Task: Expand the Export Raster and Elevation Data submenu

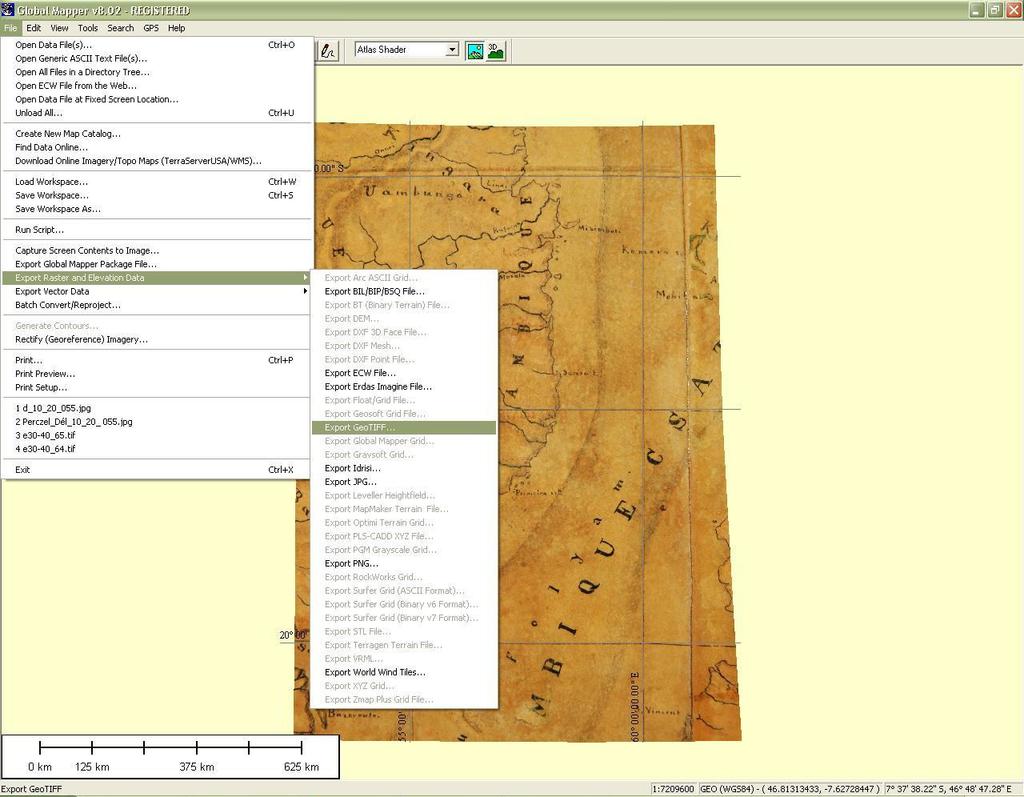Action: click(156, 278)
